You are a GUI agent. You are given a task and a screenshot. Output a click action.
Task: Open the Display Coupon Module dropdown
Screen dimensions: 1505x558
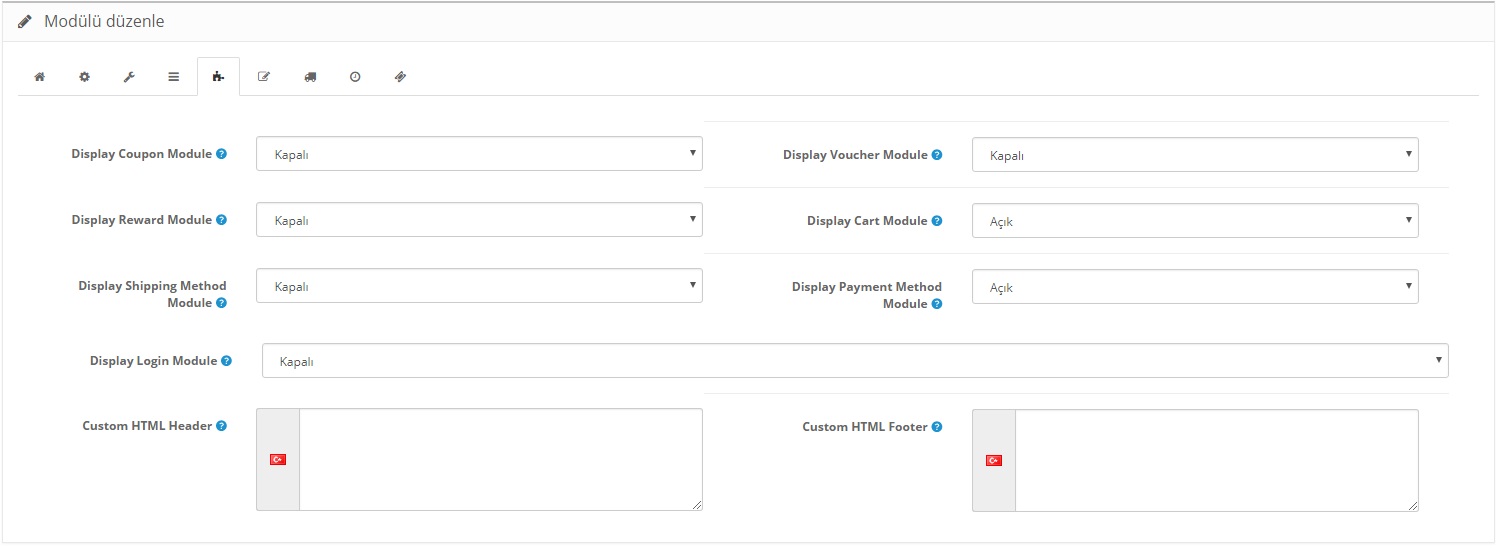[x=479, y=154]
